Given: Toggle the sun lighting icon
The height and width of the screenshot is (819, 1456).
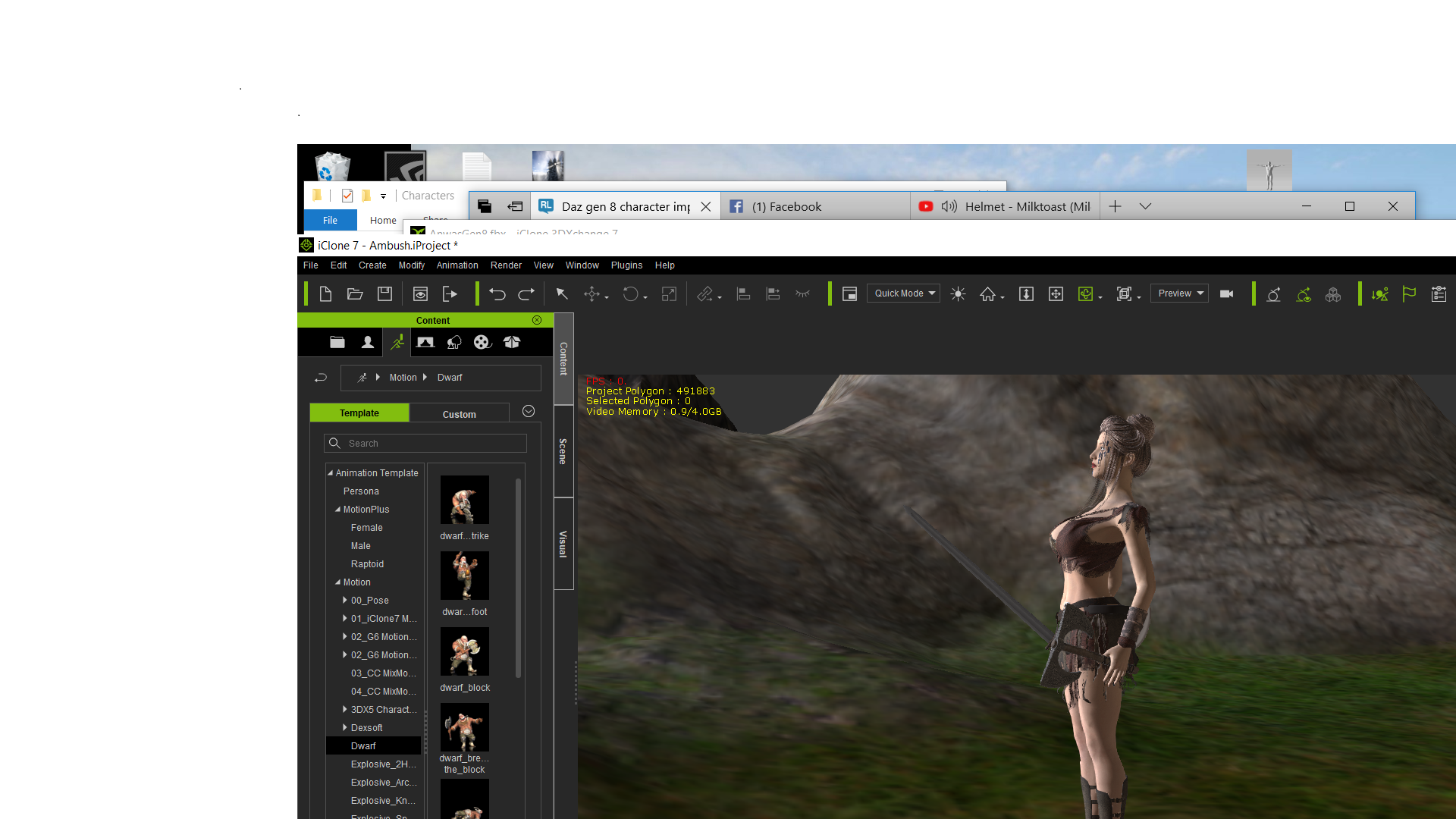Looking at the screenshot, I should click(958, 294).
